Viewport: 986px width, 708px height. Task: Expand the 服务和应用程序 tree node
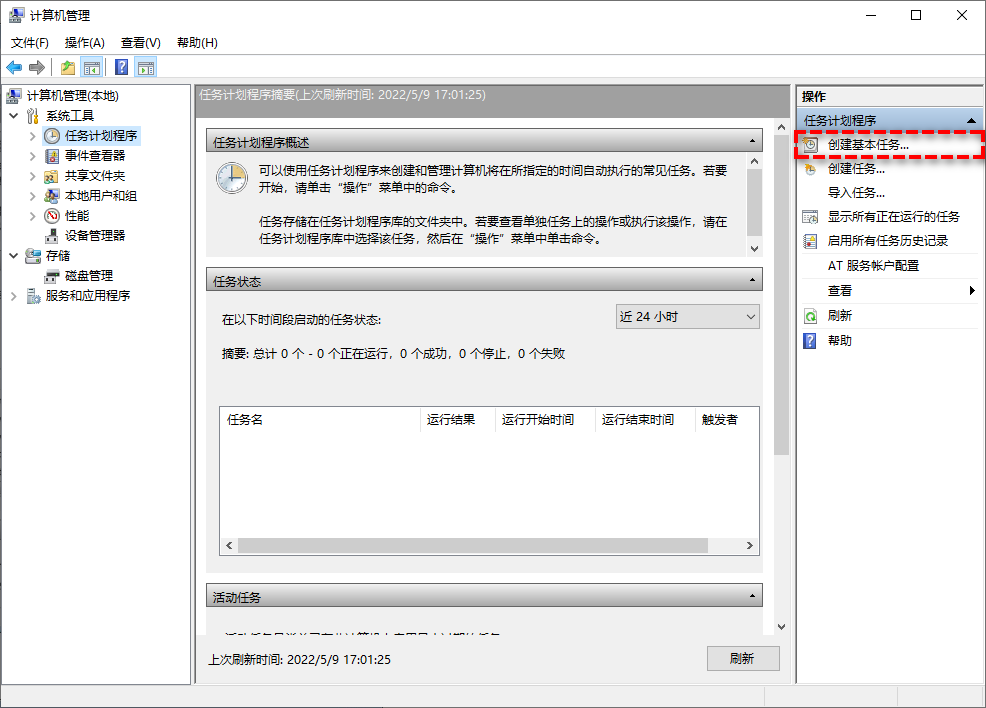click(x=14, y=296)
